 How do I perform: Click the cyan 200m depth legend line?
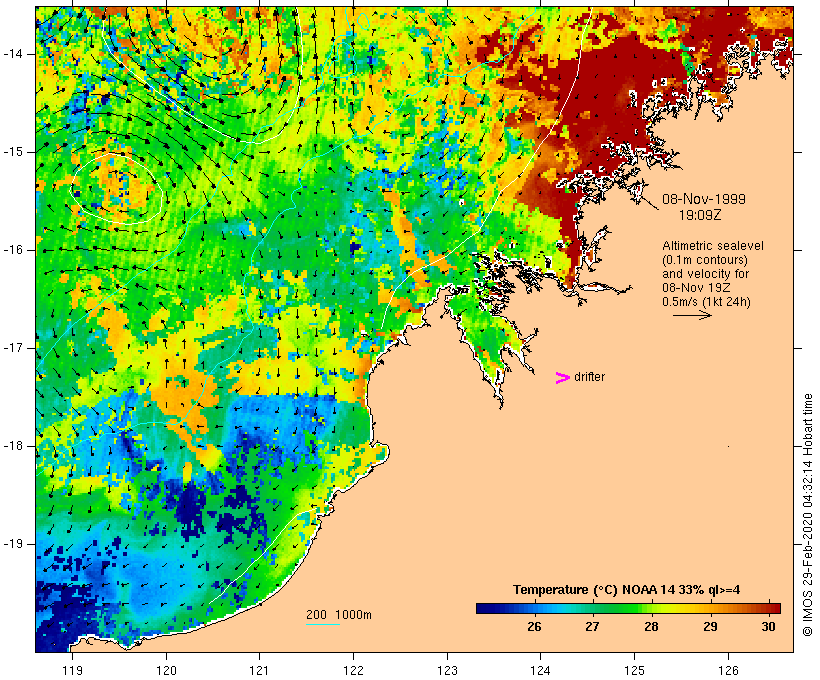pos(323,624)
